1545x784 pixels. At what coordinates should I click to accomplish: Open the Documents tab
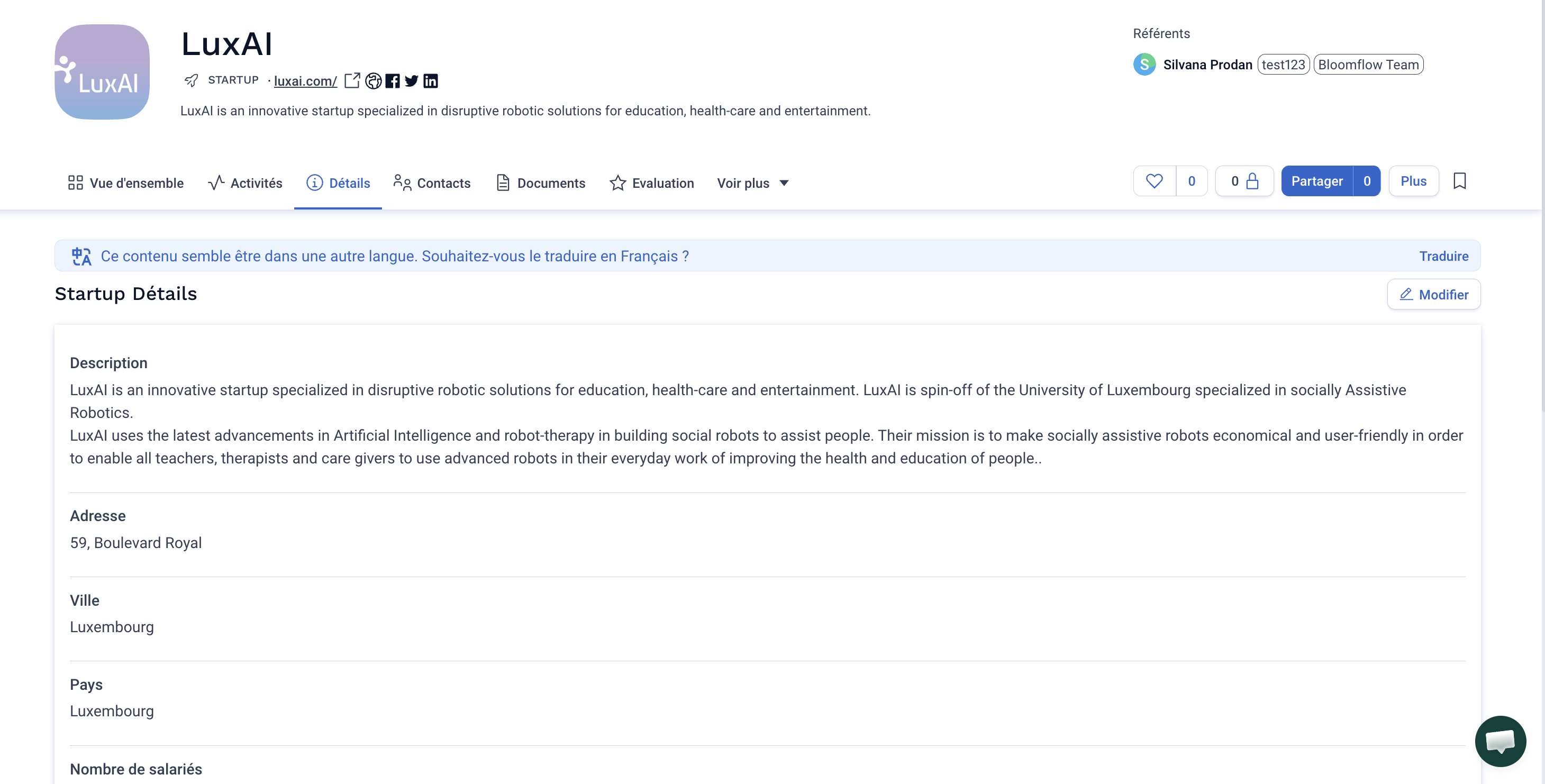coord(540,183)
